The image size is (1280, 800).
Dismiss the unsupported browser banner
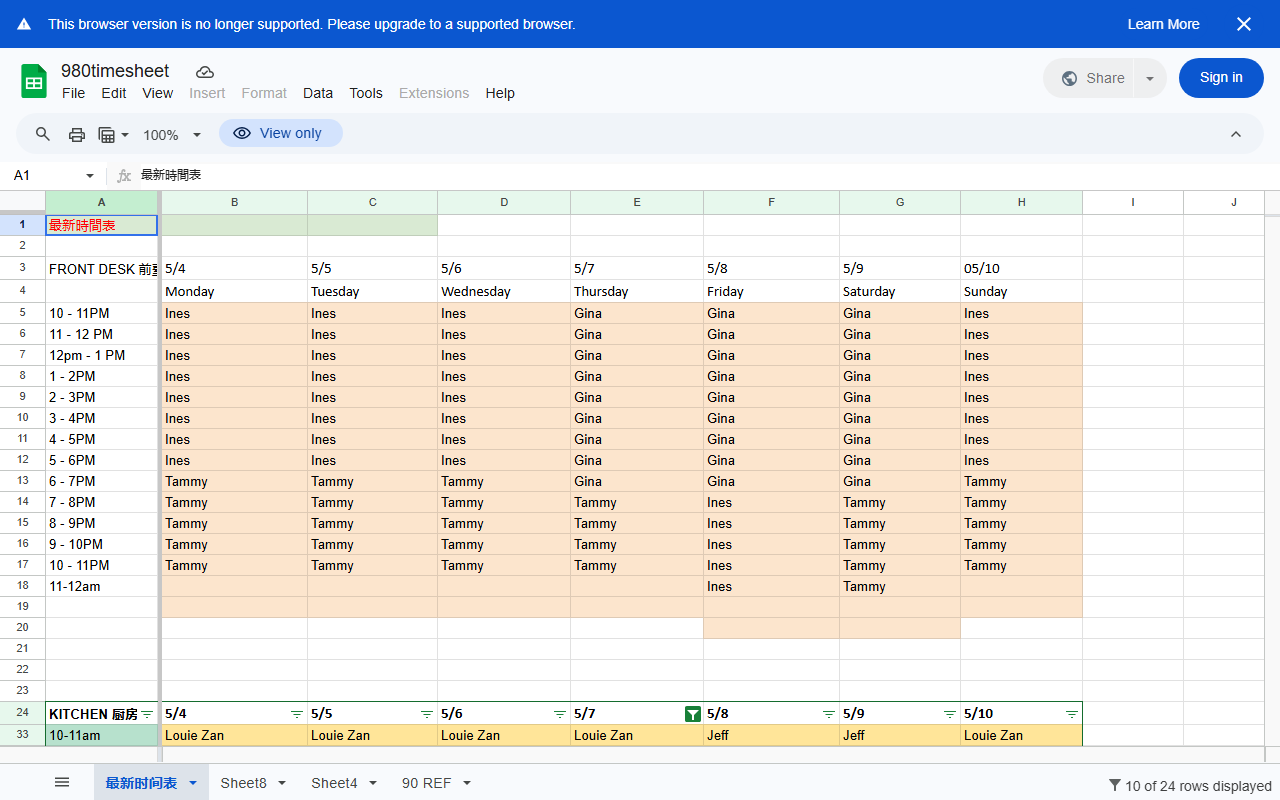(1244, 24)
